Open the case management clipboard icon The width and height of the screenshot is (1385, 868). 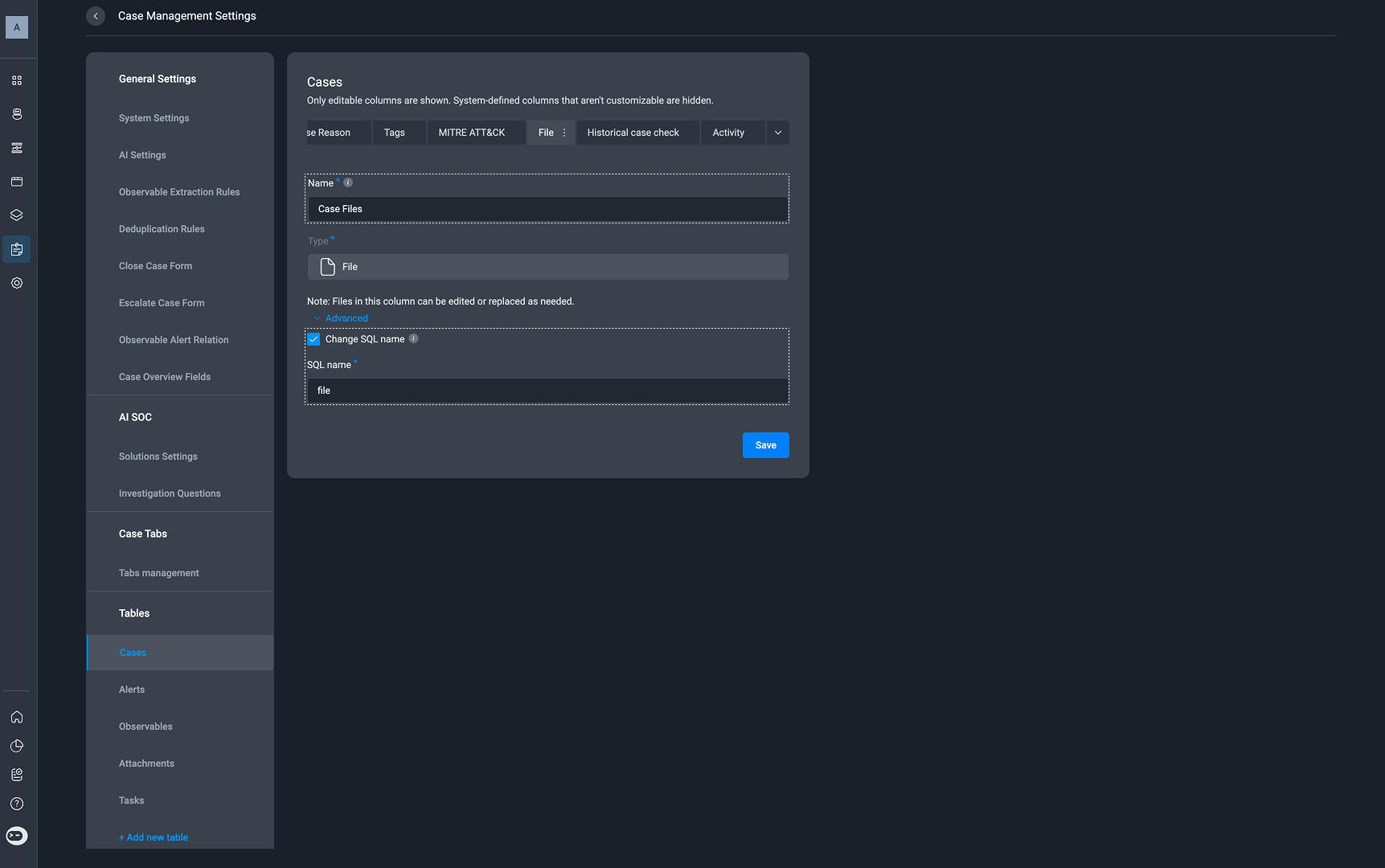17,249
